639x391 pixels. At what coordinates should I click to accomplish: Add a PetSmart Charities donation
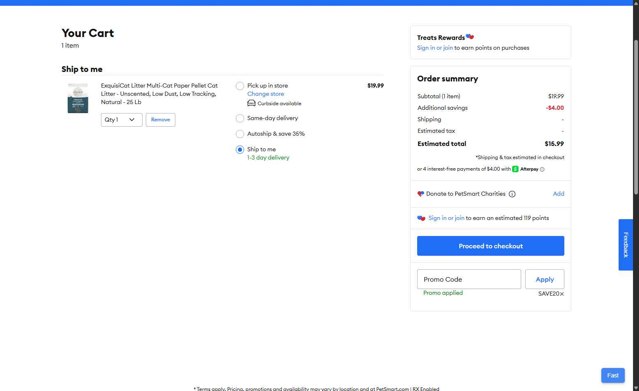(x=558, y=194)
